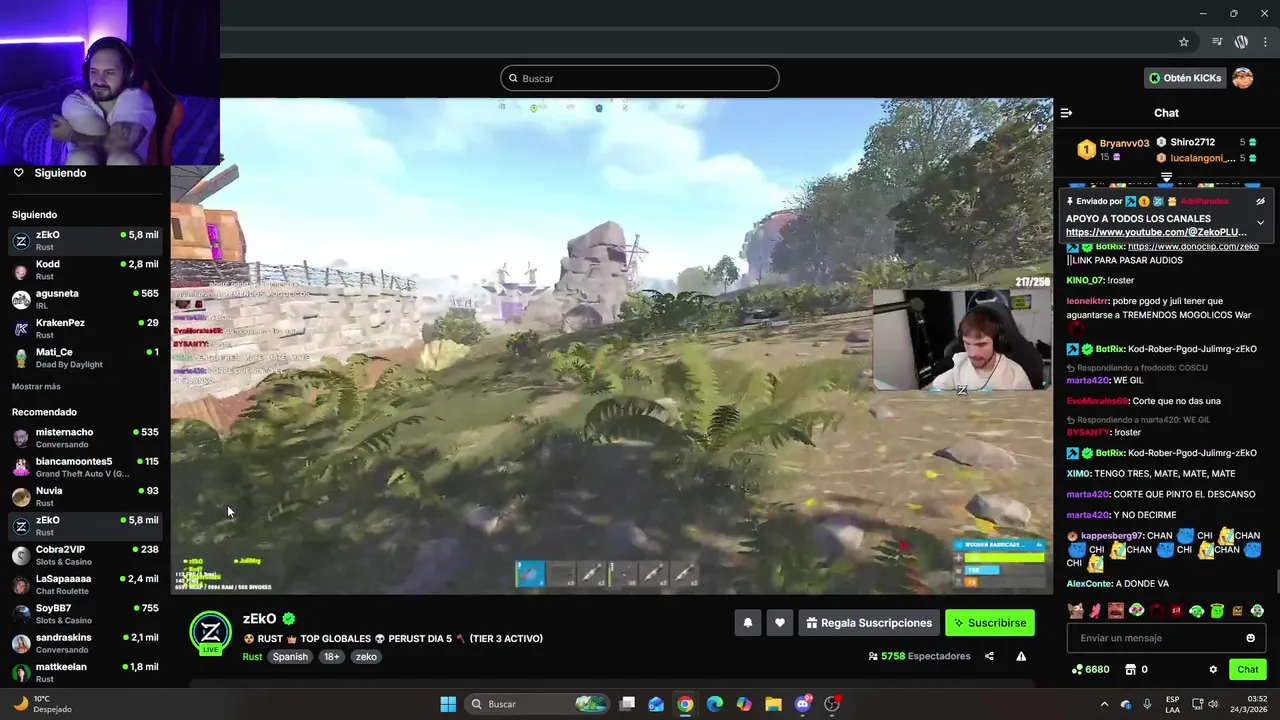Click the green Chat send button
Viewport: 1280px width, 720px height.
[1248, 670]
